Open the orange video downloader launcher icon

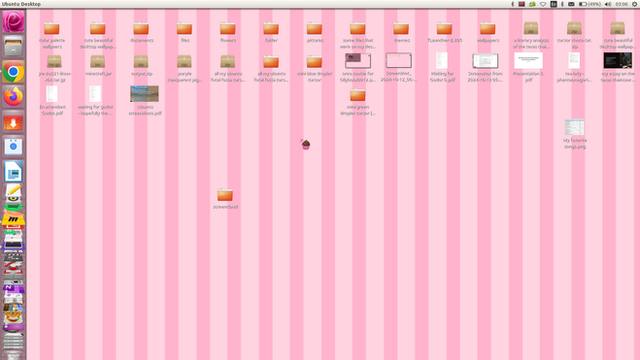pyautogui.click(x=13, y=122)
